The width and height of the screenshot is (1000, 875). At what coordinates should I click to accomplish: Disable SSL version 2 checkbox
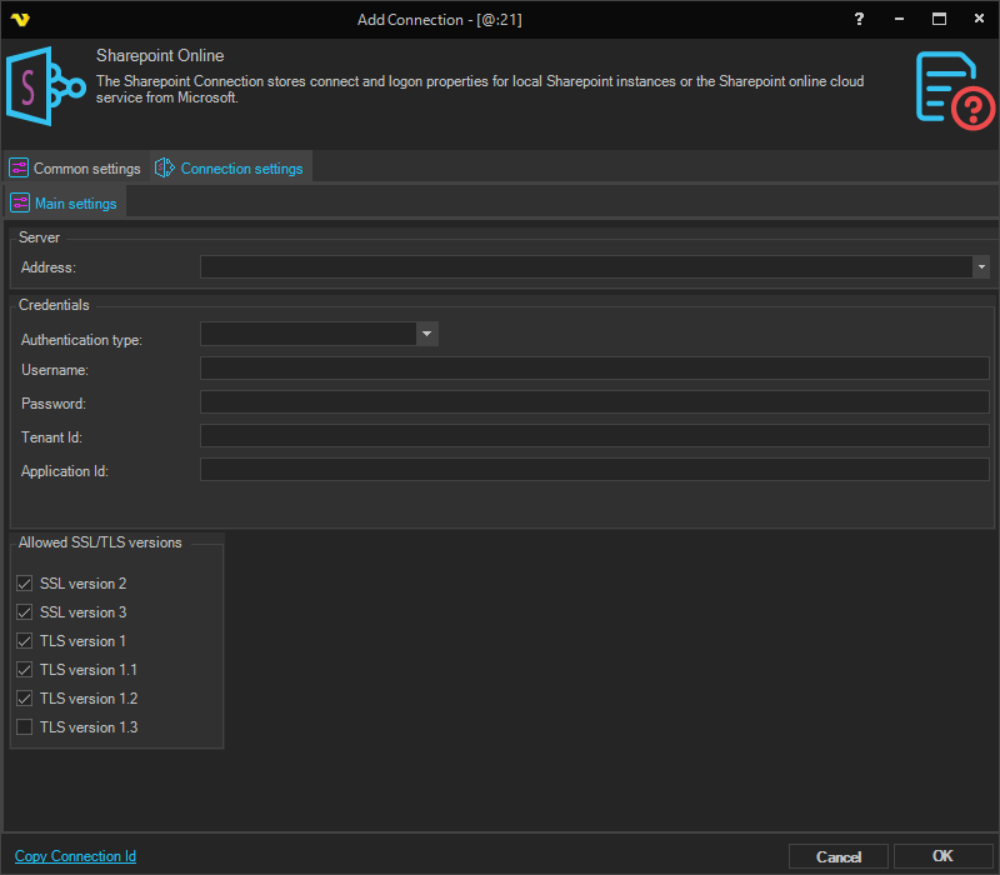(25, 583)
